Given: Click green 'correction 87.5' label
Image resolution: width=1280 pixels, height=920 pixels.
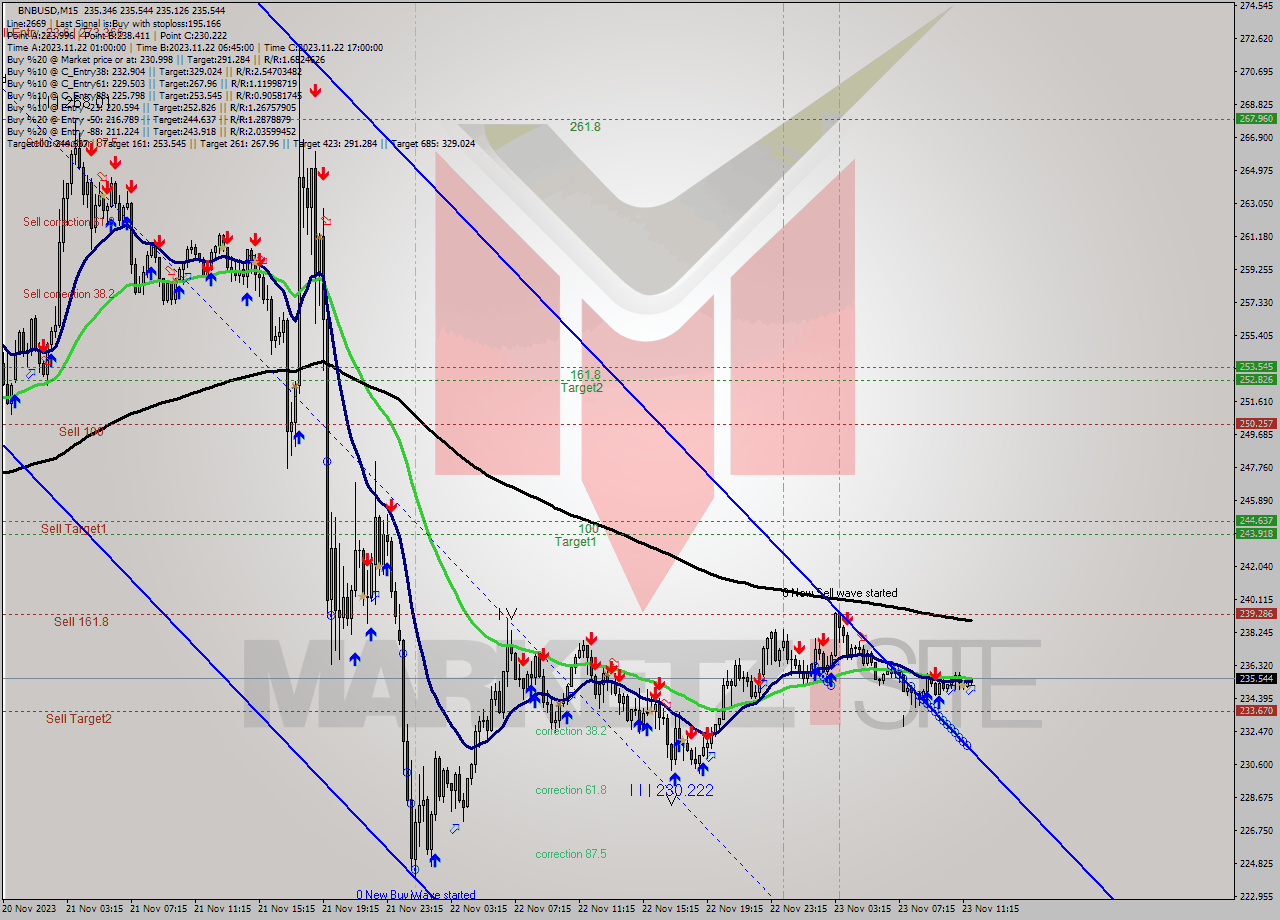Looking at the screenshot, I should coord(571,854).
